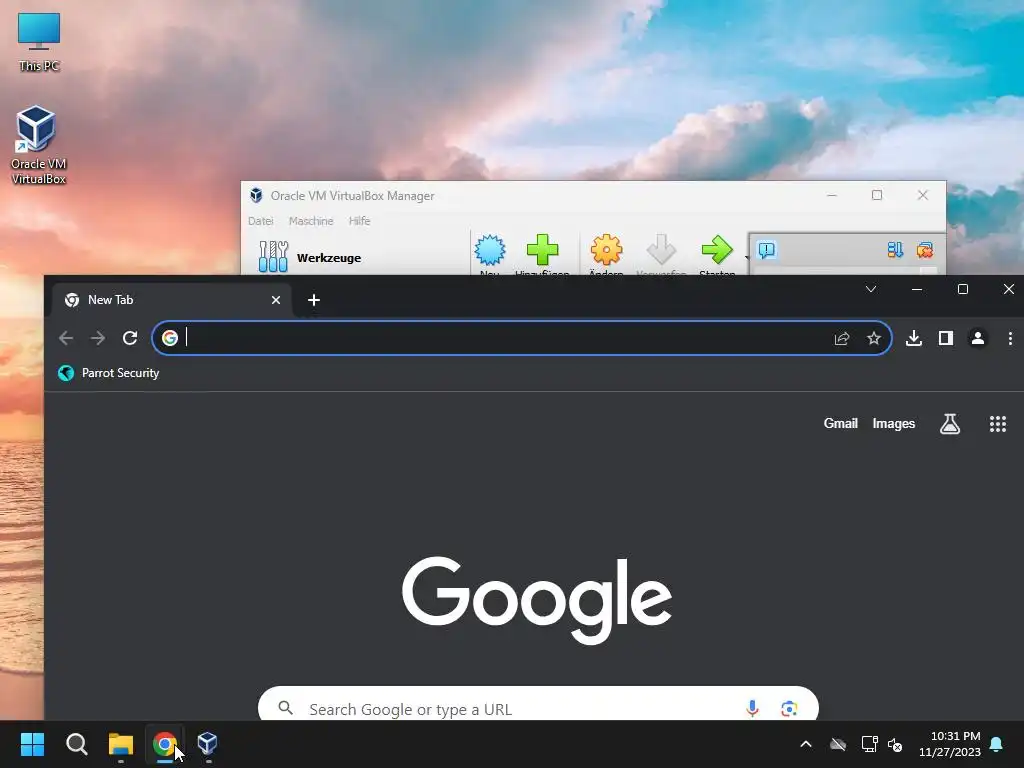Minimize the Chrome window
Viewport: 1024px width, 768px height.
point(917,289)
